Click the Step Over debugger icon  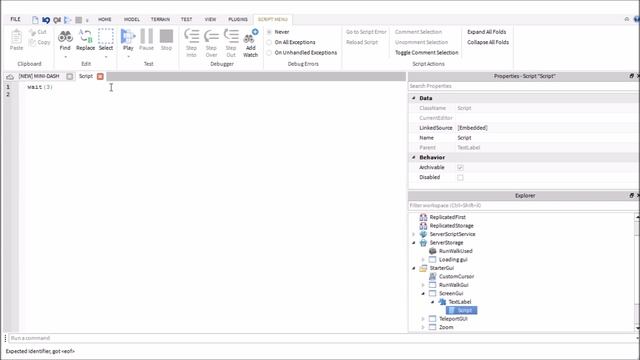(x=211, y=36)
